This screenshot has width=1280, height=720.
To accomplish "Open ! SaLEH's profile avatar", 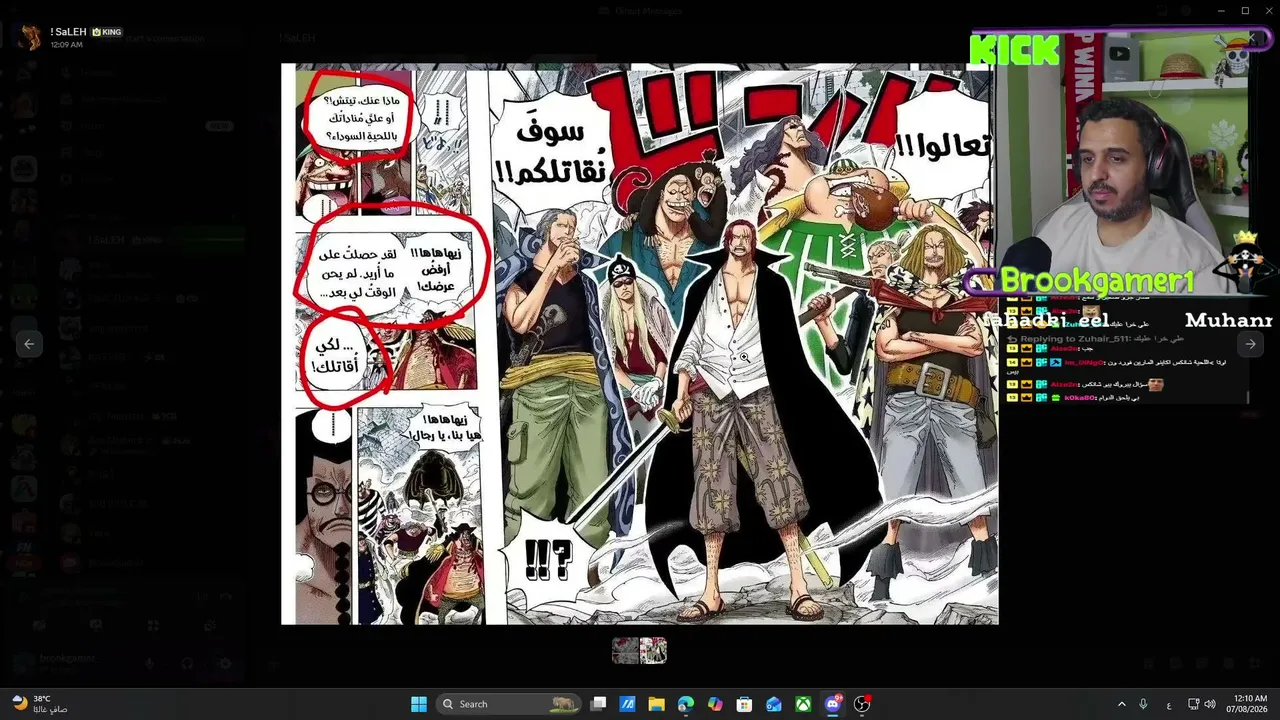I will [x=31, y=37].
